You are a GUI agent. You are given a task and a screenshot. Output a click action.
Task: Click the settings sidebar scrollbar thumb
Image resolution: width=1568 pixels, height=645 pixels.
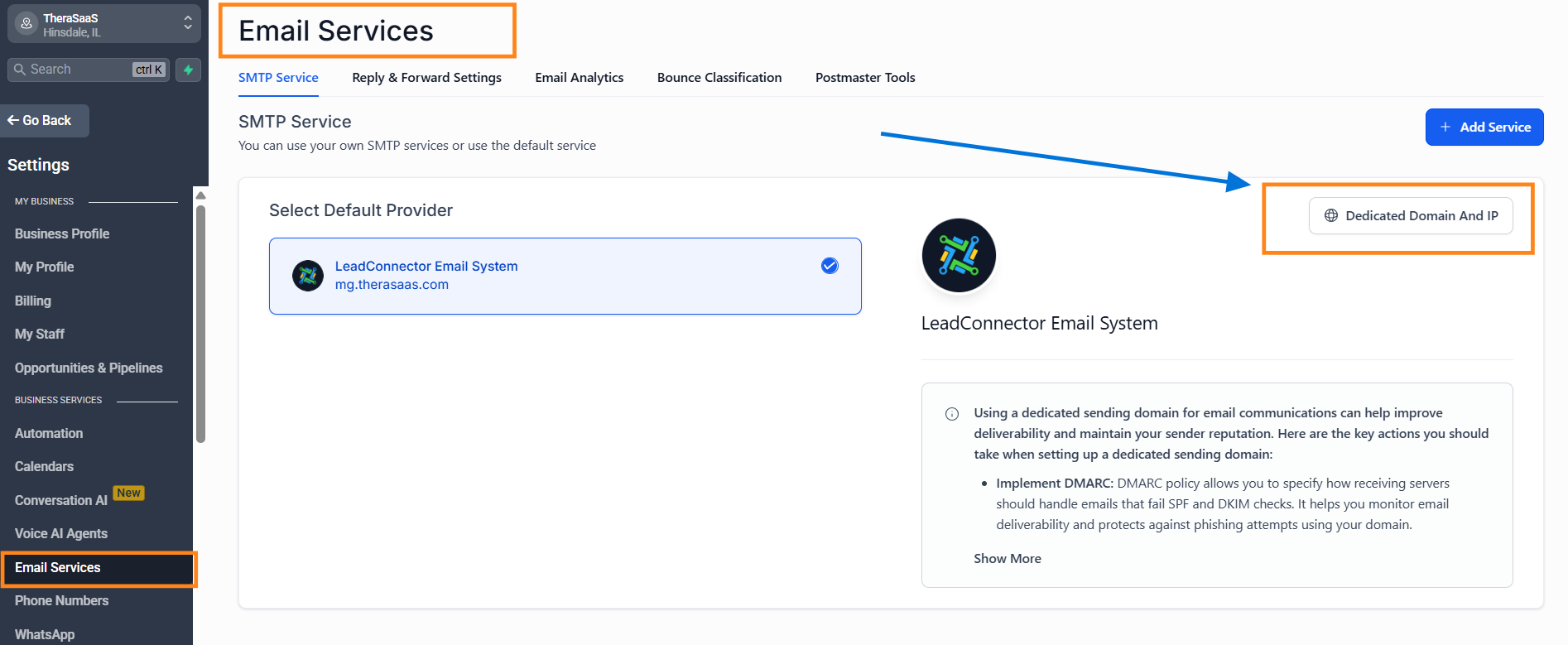coord(200,323)
